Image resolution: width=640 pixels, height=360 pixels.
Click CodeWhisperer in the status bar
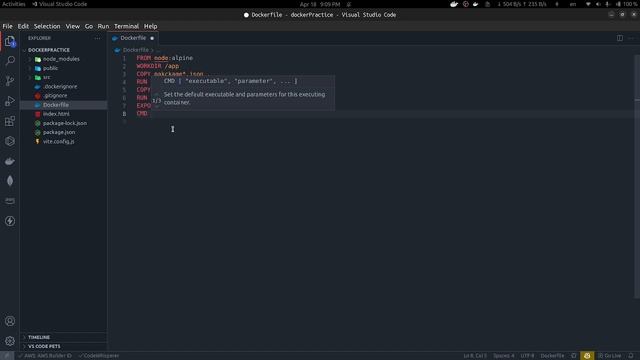(x=99, y=356)
